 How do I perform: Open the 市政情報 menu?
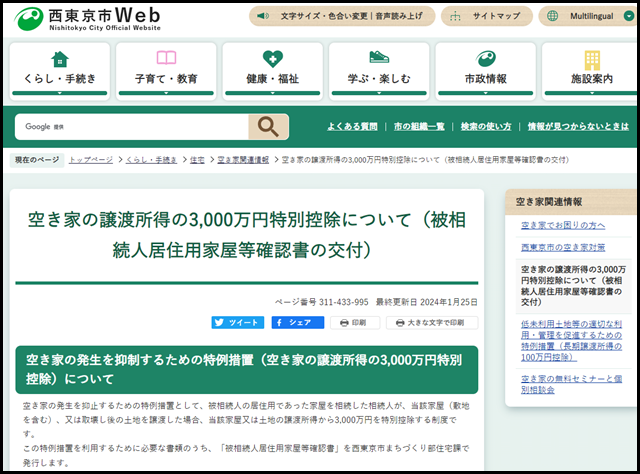486,71
